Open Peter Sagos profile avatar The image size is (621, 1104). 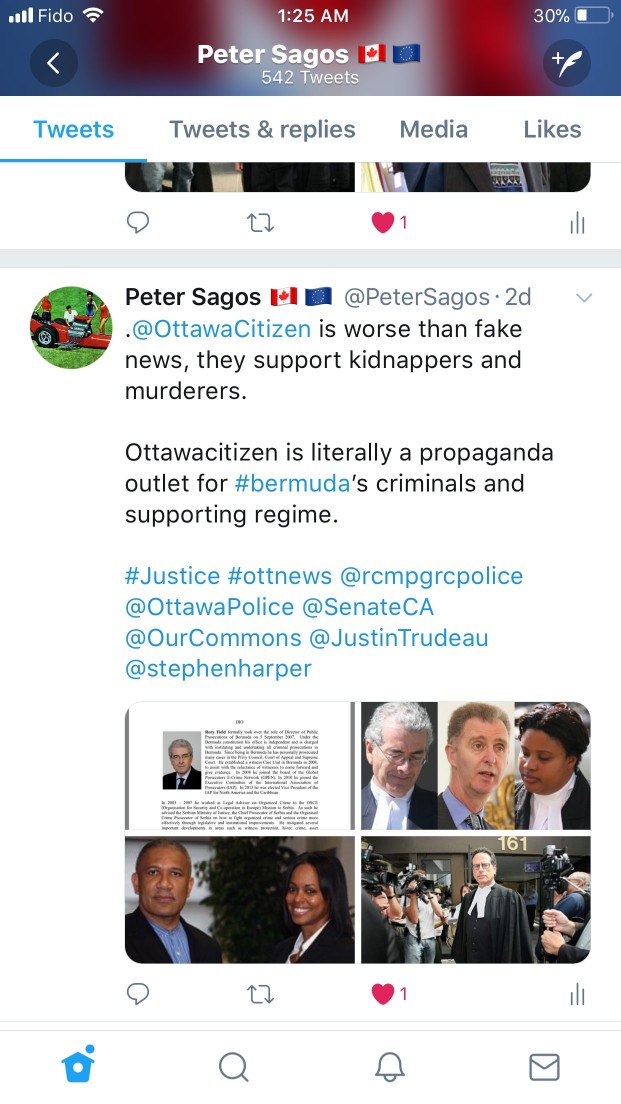click(70, 327)
